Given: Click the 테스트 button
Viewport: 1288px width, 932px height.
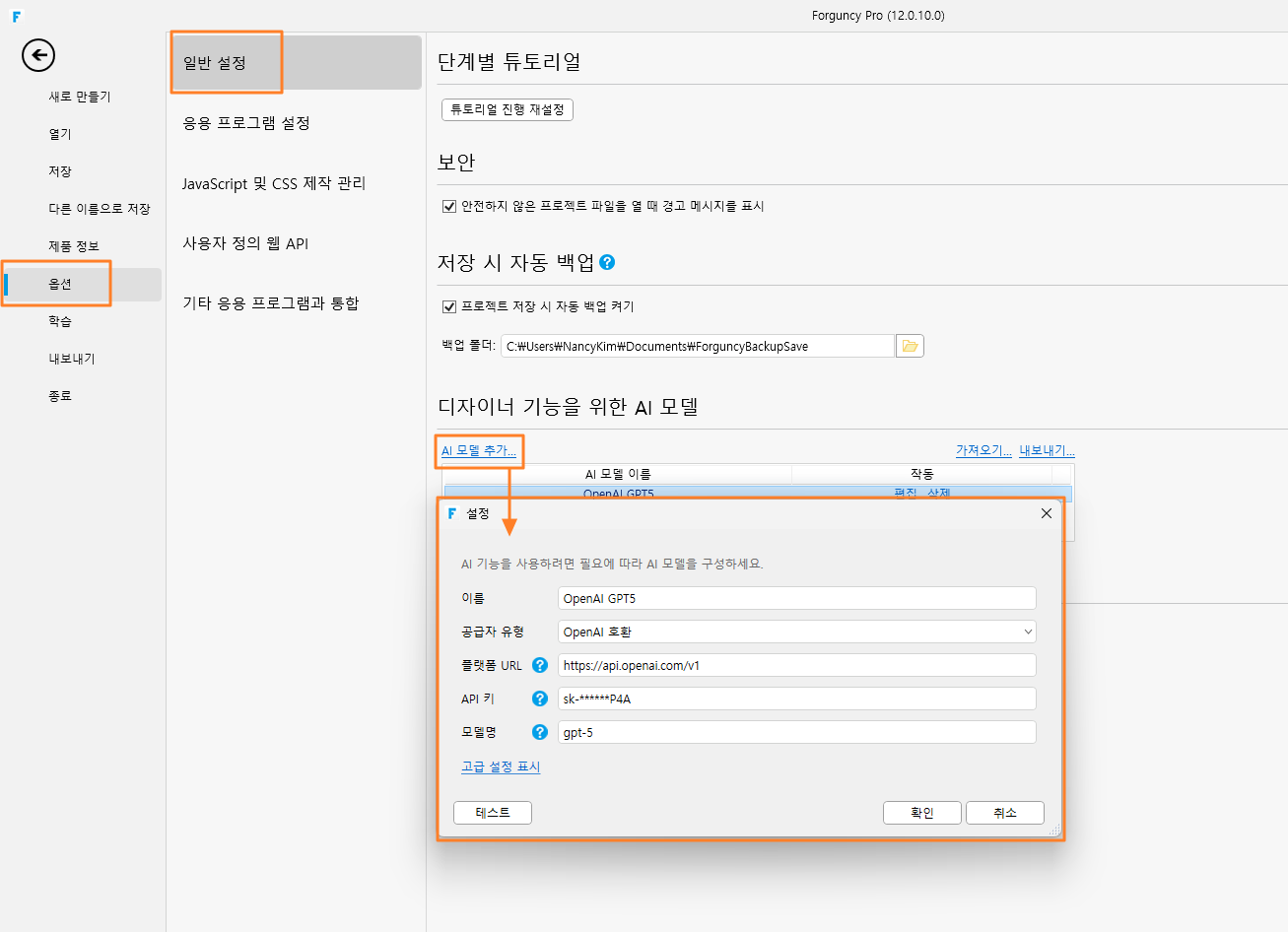Looking at the screenshot, I should pos(493,813).
